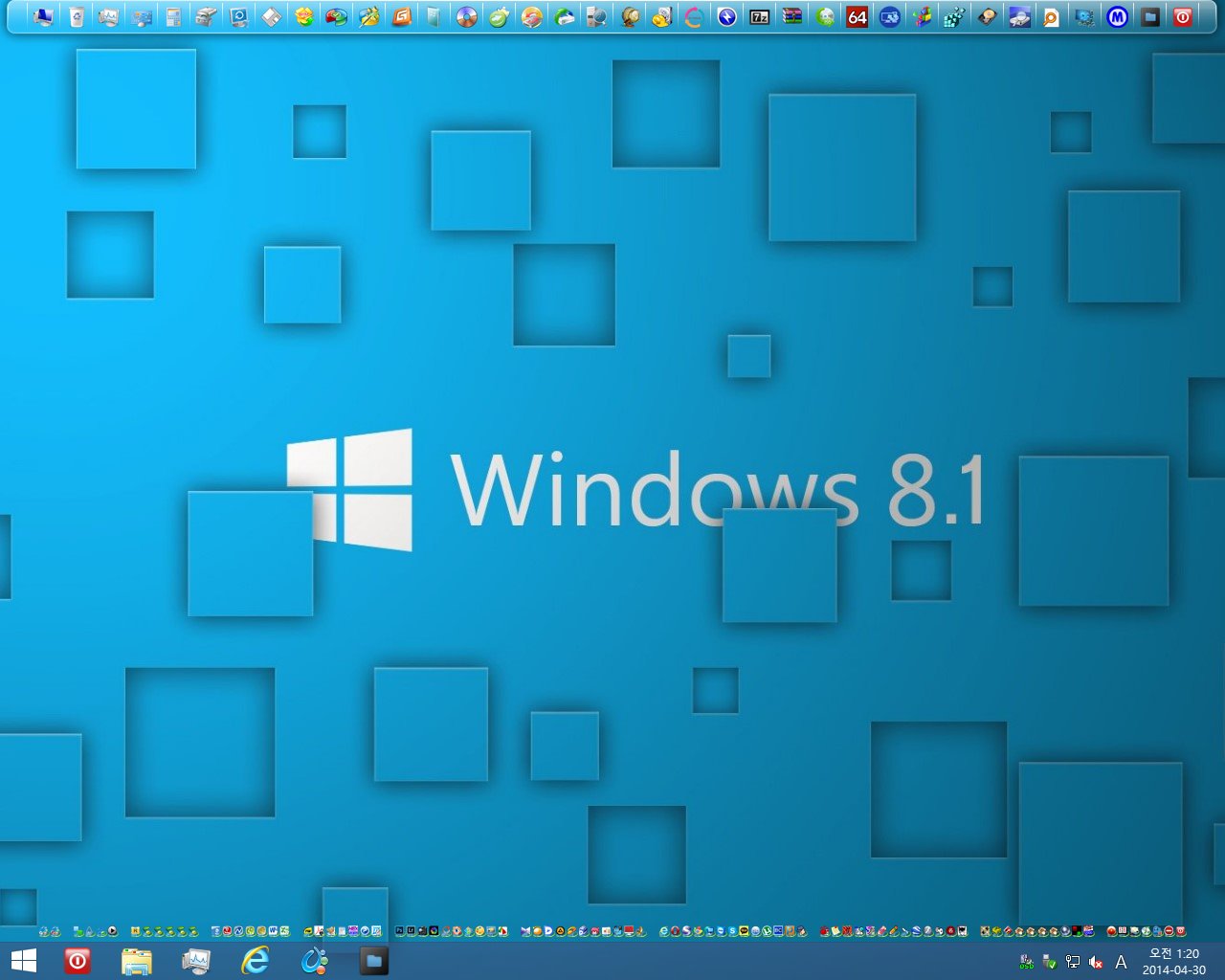
Task: Open the dark folder icon in top dock
Action: point(1150,17)
